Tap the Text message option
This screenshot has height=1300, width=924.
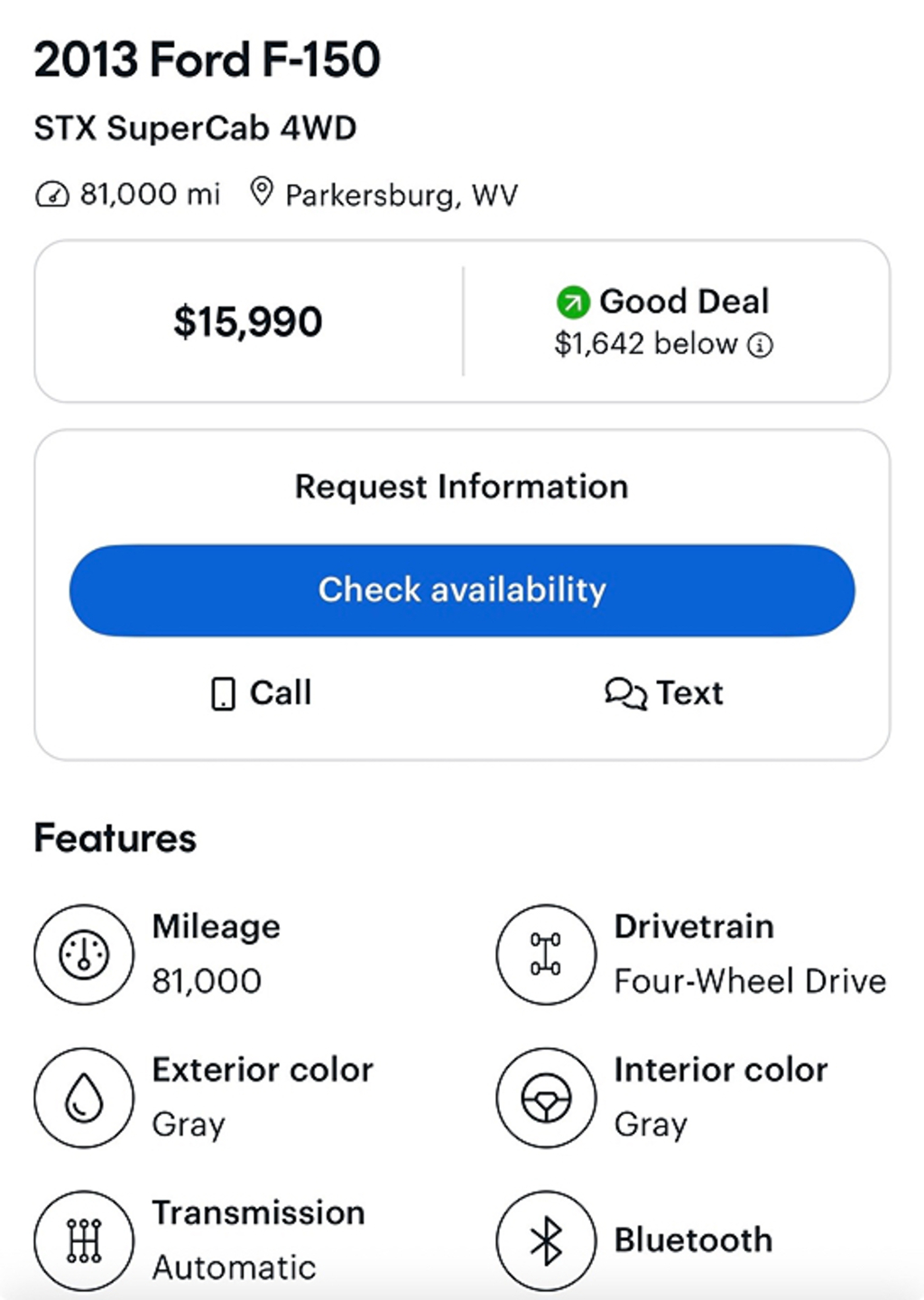coord(664,693)
